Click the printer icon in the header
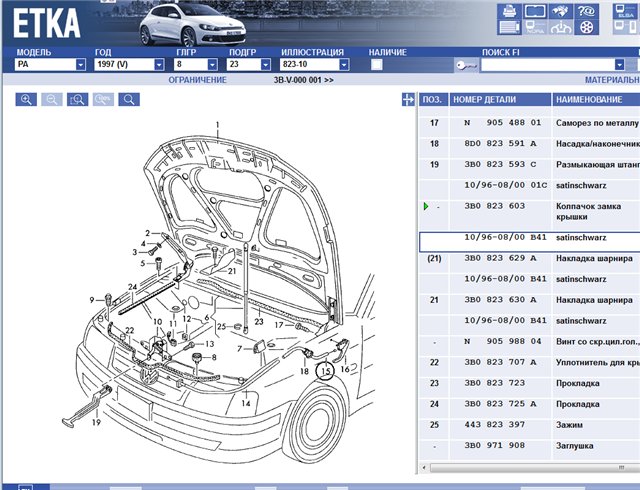 click(x=509, y=11)
